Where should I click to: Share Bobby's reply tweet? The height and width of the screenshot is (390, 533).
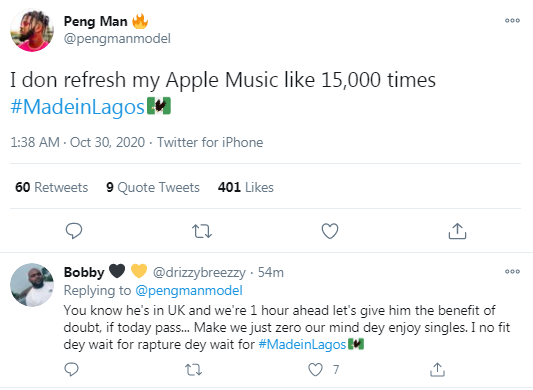[x=437, y=370]
